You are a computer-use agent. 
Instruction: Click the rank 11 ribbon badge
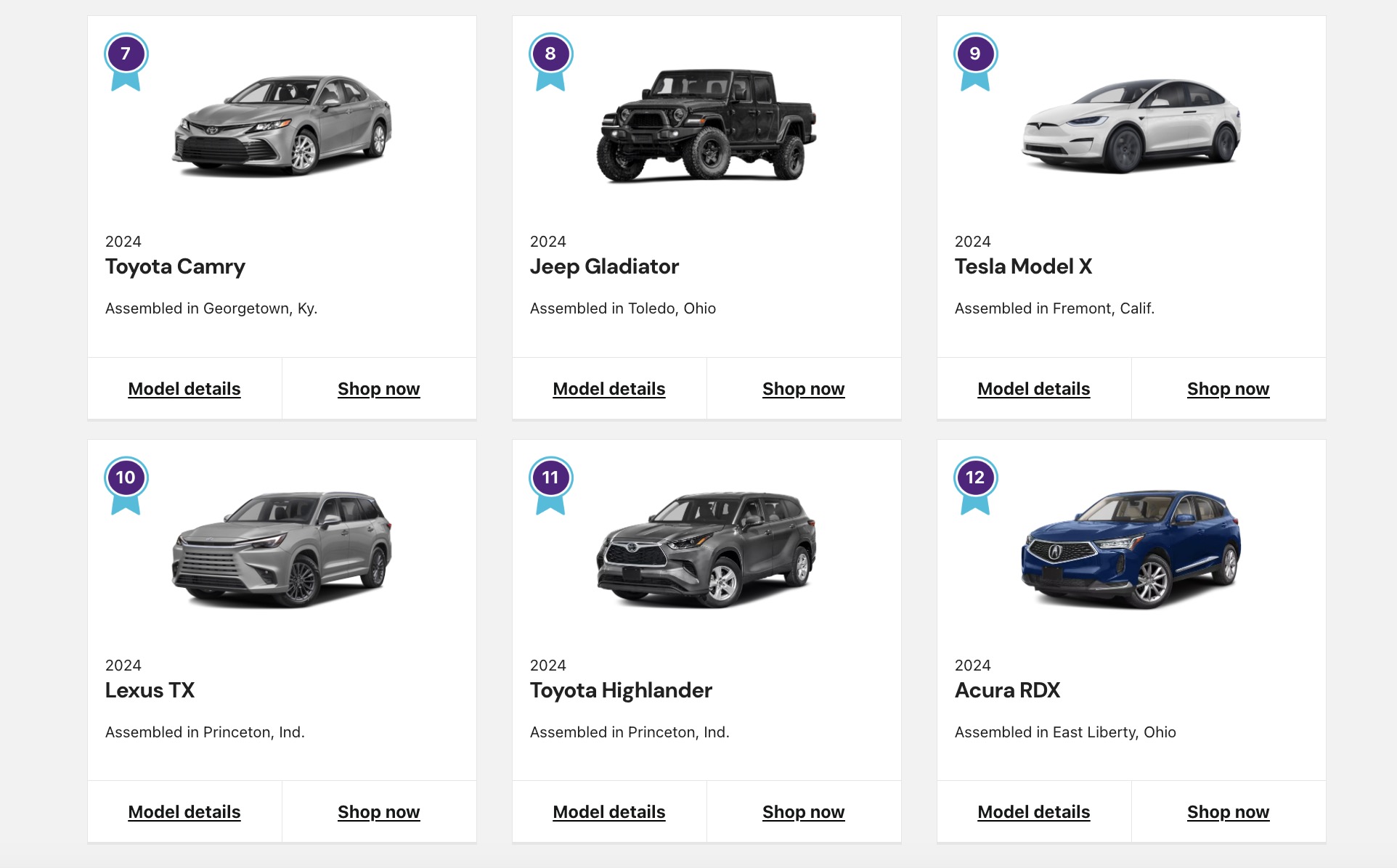point(550,480)
